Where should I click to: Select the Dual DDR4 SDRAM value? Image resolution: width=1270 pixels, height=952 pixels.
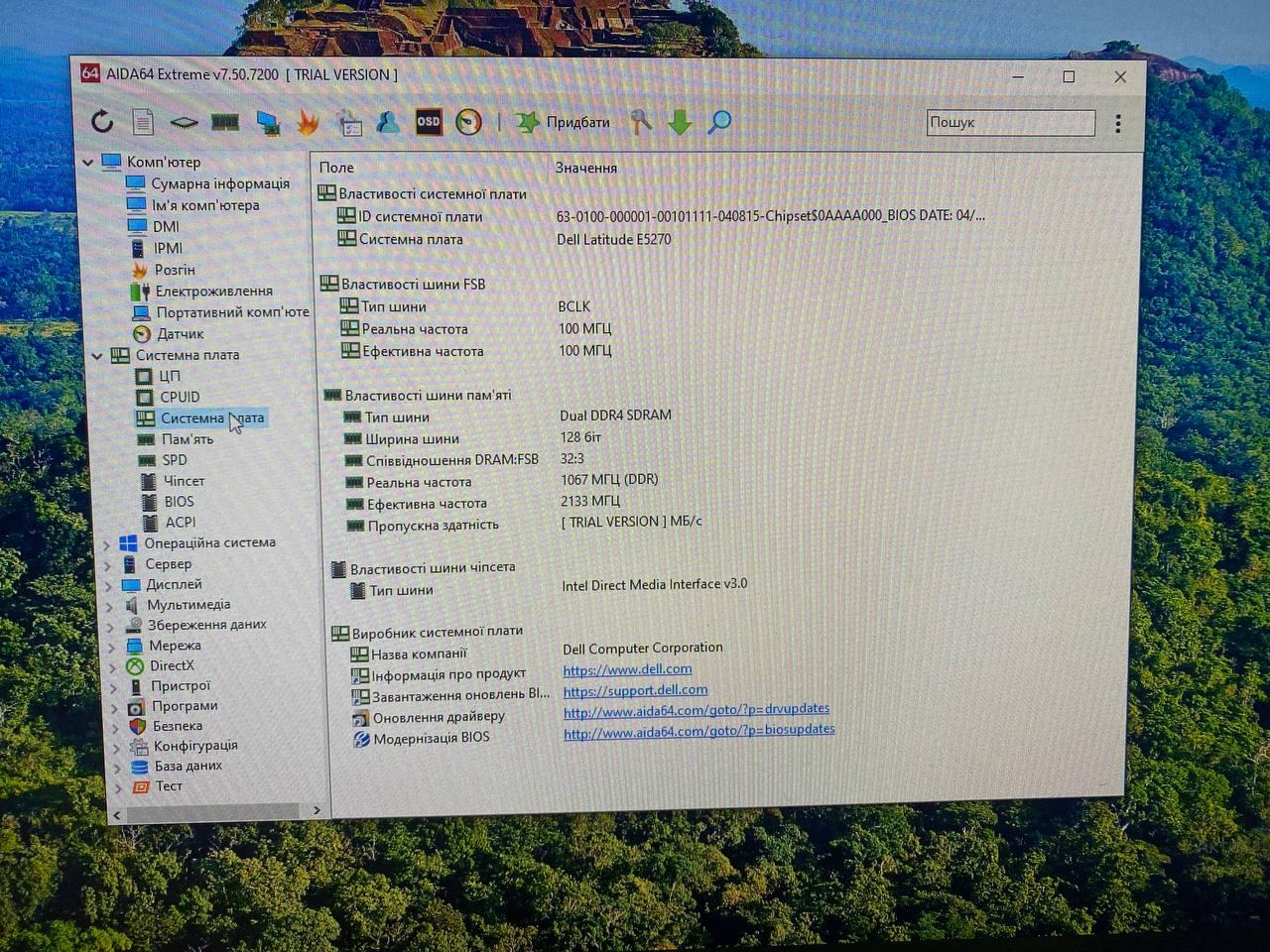tap(615, 416)
